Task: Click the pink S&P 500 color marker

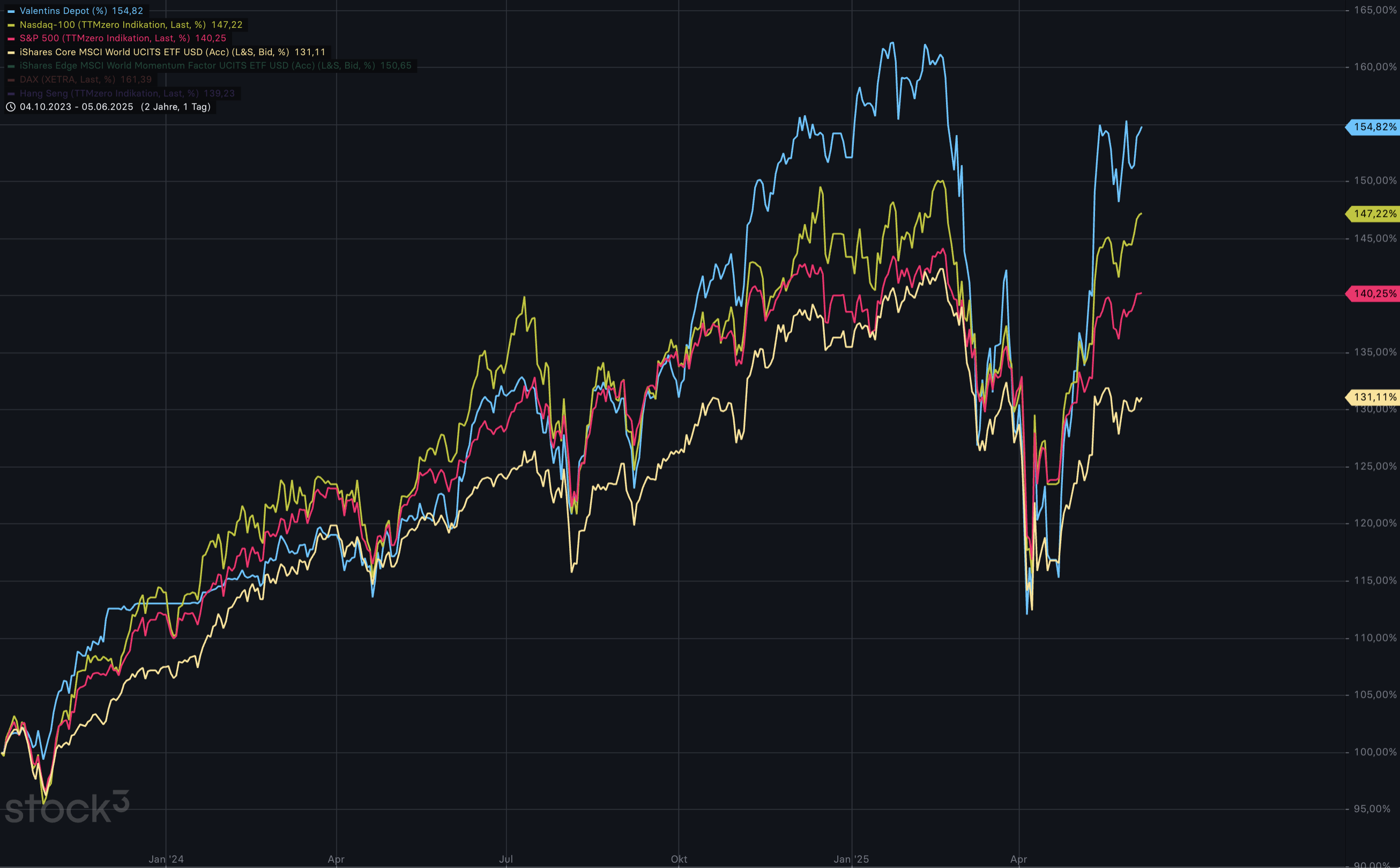Action: (11, 39)
